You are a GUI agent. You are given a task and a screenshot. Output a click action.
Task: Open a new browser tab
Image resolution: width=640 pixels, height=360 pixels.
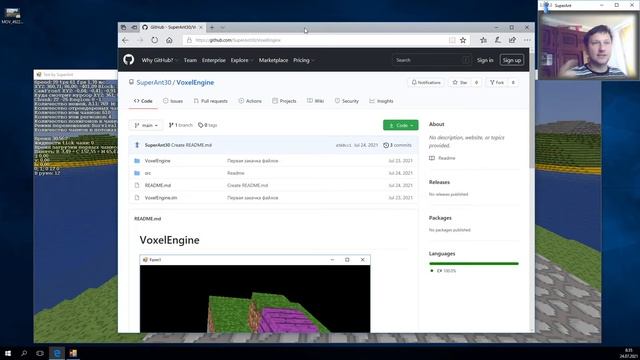pyautogui.click(x=212, y=27)
